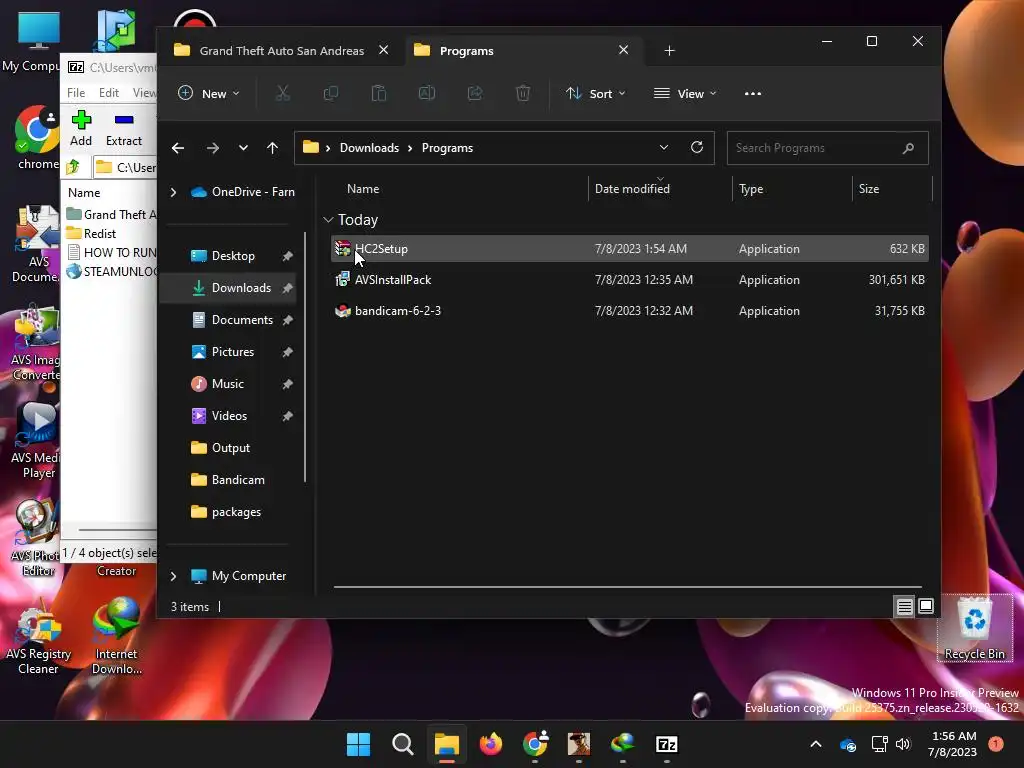Image resolution: width=1024 pixels, height=768 pixels.
Task: Click the Delete trash icon in toolbar
Action: tap(522, 93)
